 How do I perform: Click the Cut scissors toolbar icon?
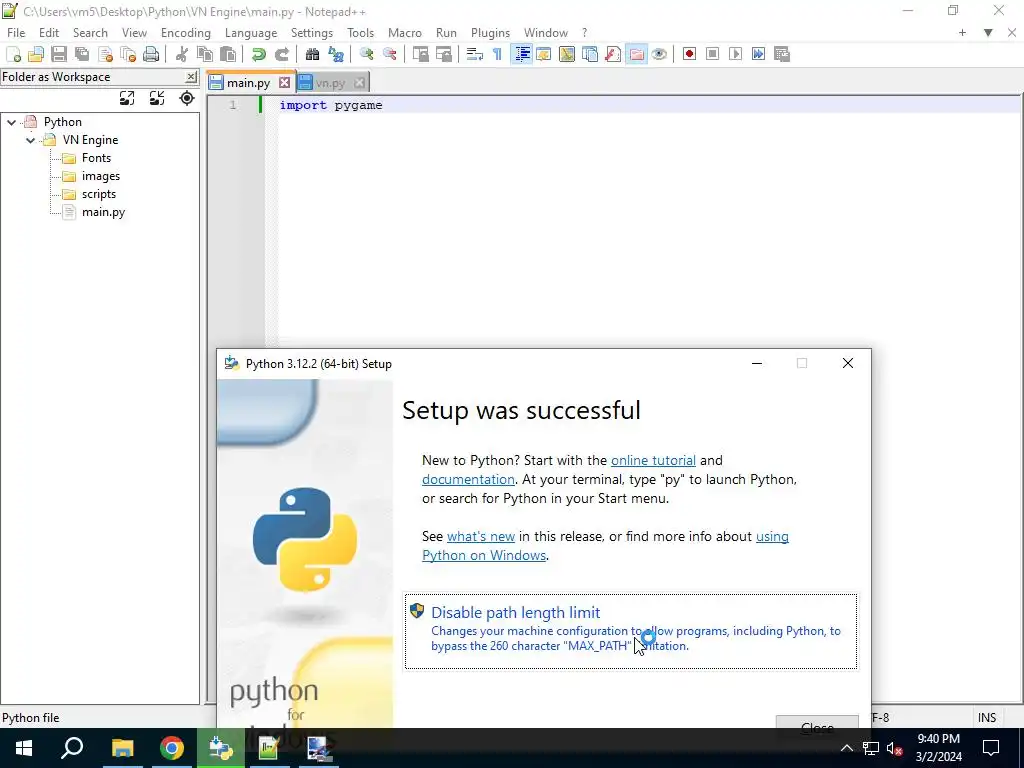(182, 54)
